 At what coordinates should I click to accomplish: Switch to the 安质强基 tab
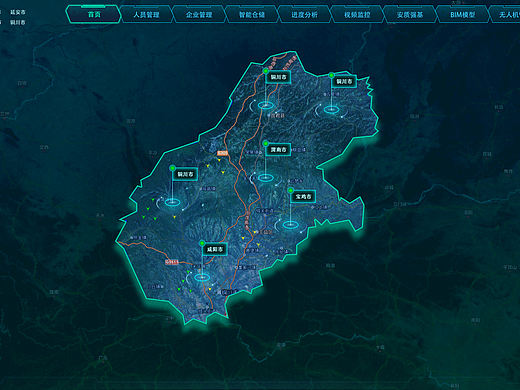click(410, 14)
